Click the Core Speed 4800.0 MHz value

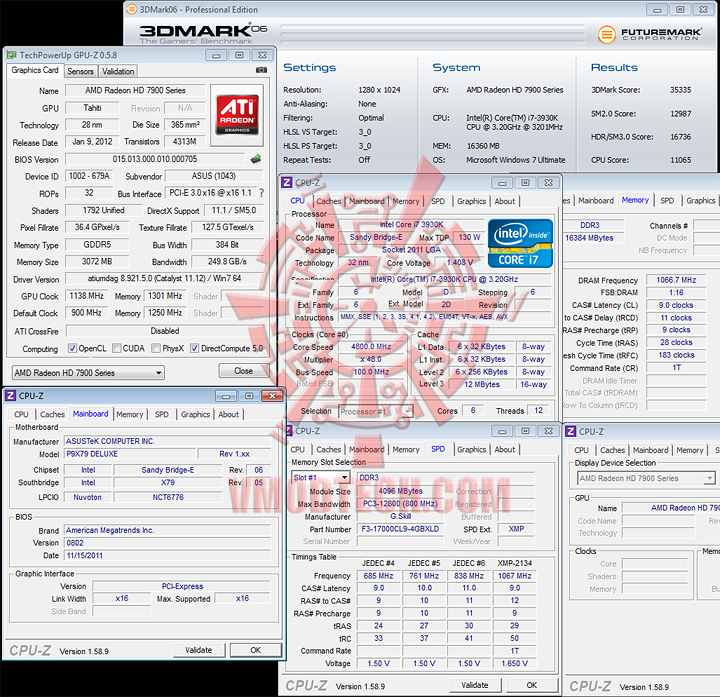point(371,347)
